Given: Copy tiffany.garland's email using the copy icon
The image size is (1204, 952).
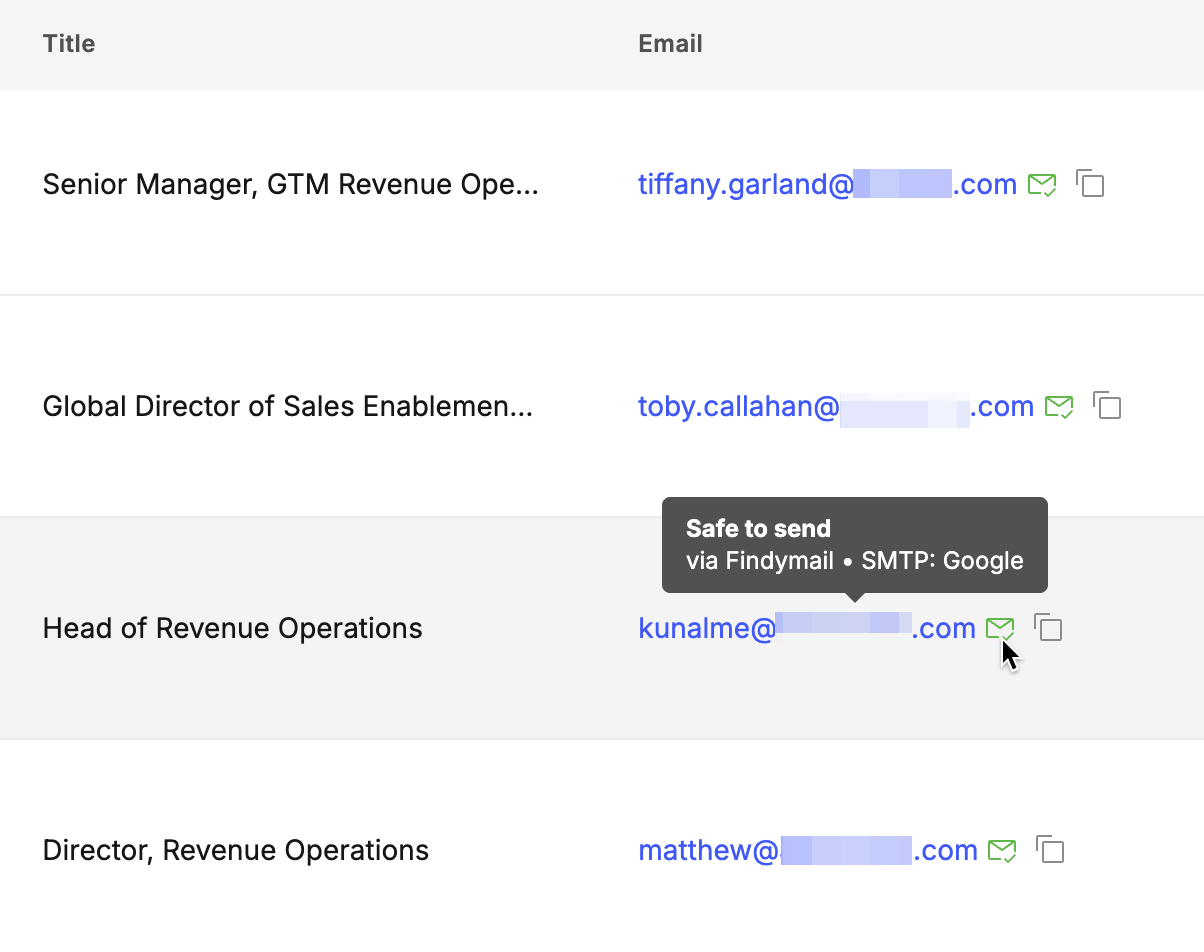Looking at the screenshot, I should click(x=1090, y=184).
